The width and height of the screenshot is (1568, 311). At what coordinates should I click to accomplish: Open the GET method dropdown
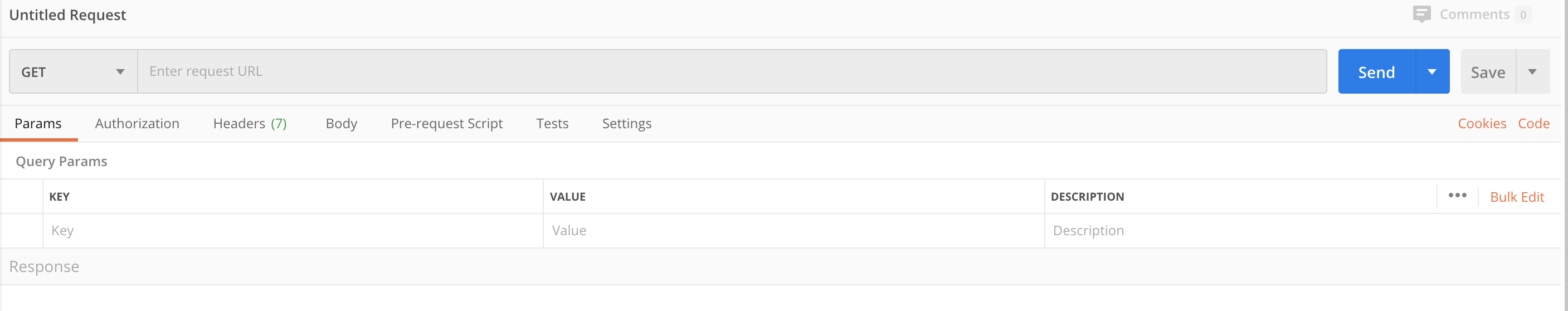[x=73, y=72]
